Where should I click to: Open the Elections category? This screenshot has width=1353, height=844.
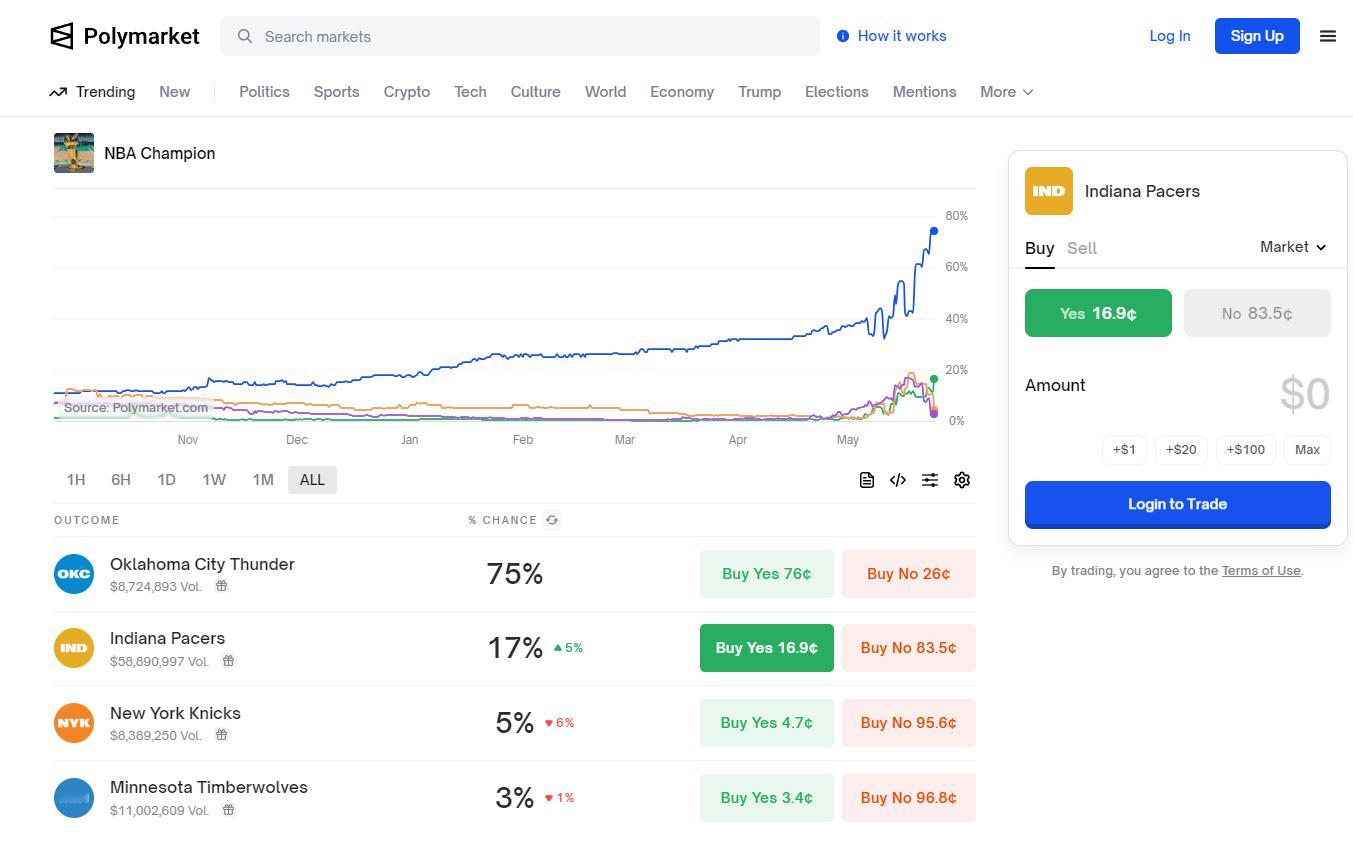pyautogui.click(x=837, y=92)
